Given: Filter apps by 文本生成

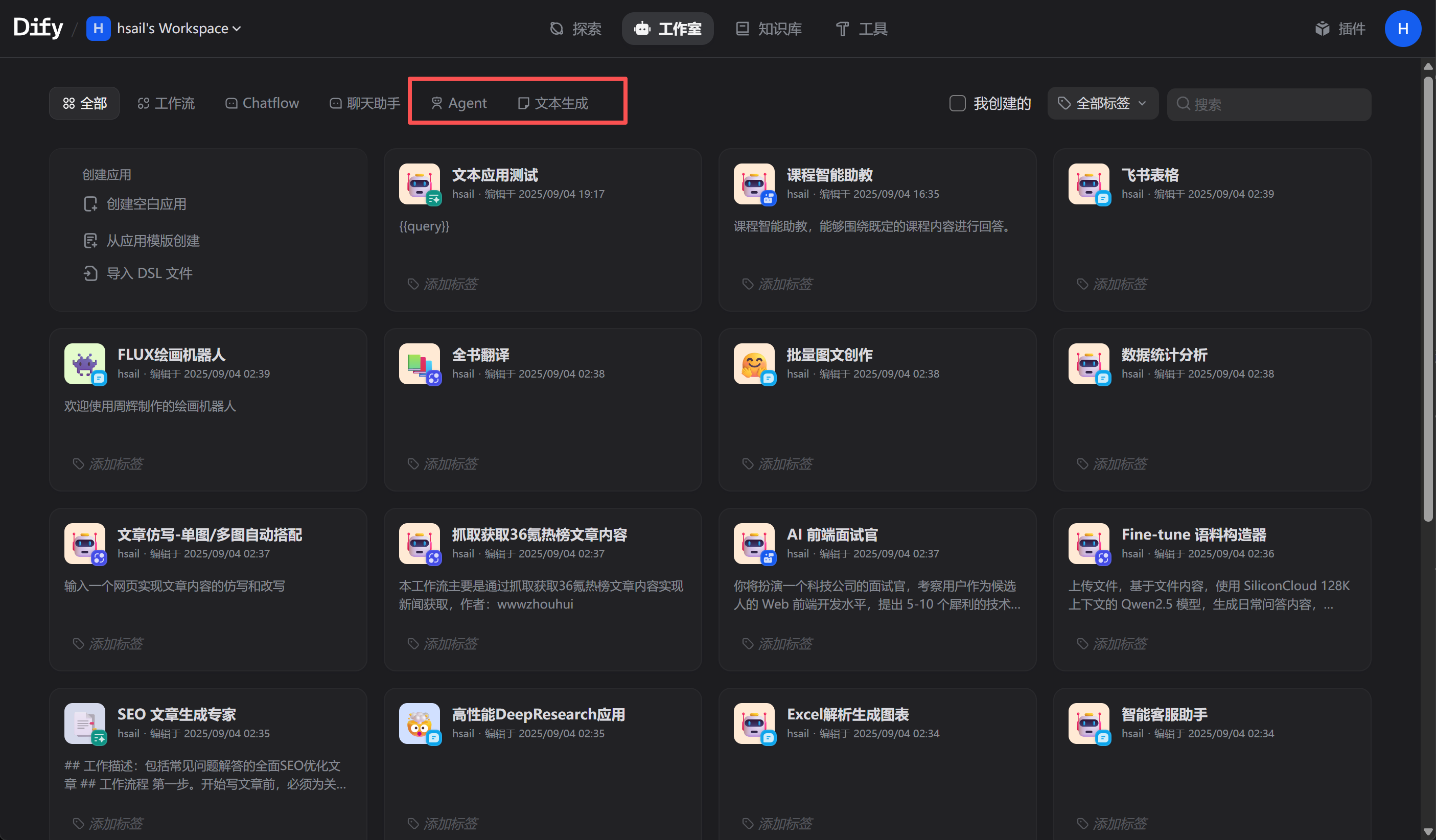Looking at the screenshot, I should click(553, 103).
